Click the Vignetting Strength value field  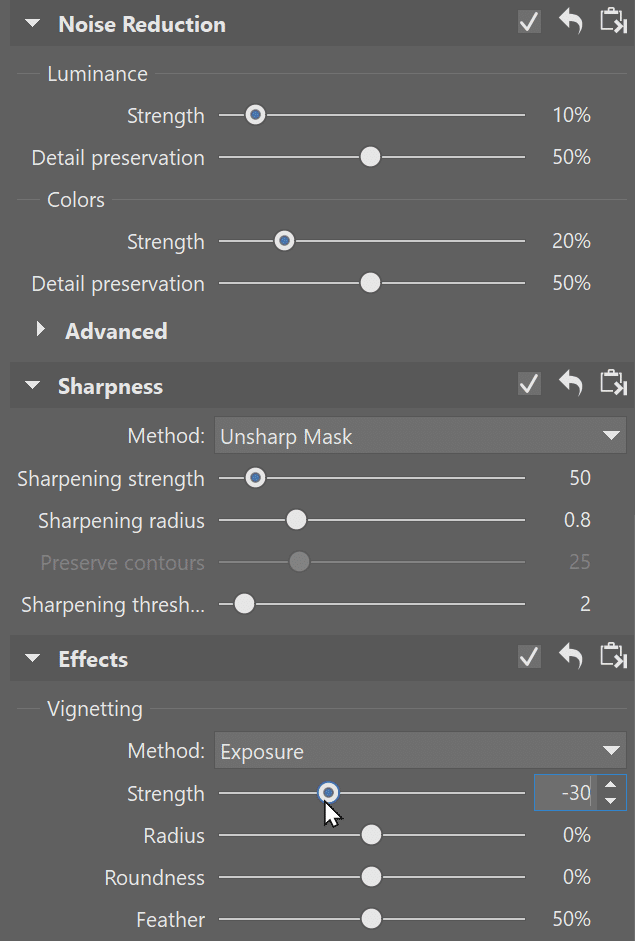pyautogui.click(x=564, y=793)
